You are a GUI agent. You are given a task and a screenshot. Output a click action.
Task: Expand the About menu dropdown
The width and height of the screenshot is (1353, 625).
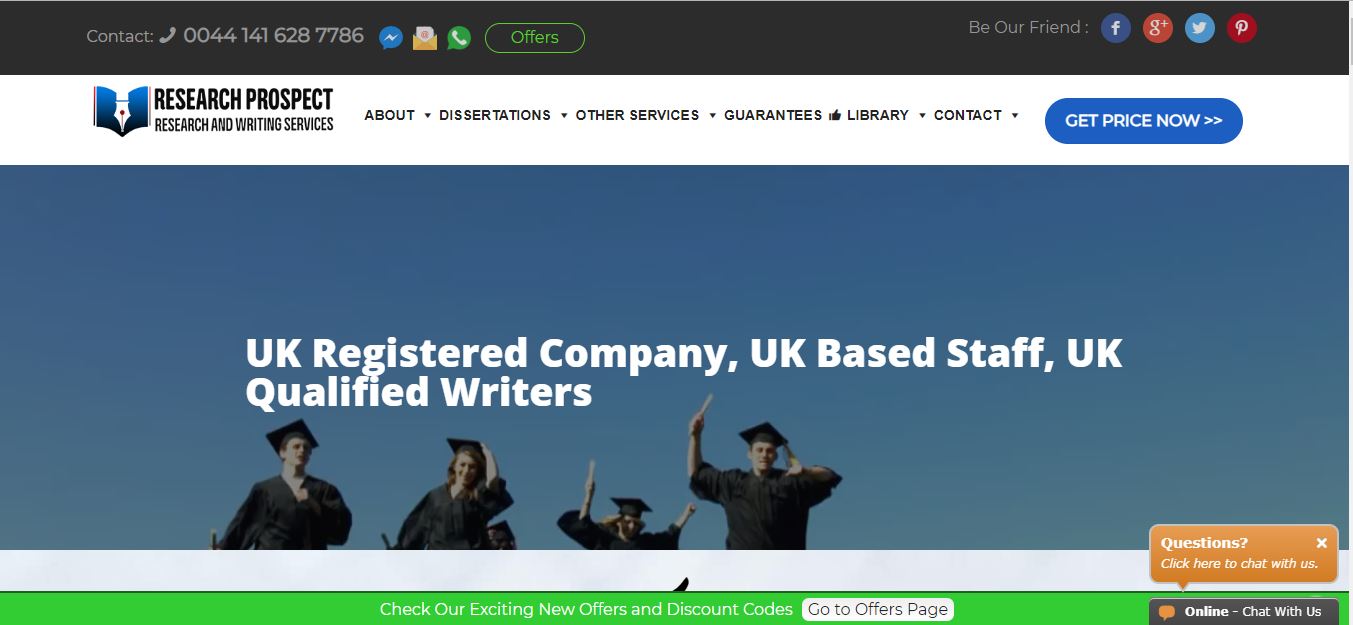click(x=398, y=115)
